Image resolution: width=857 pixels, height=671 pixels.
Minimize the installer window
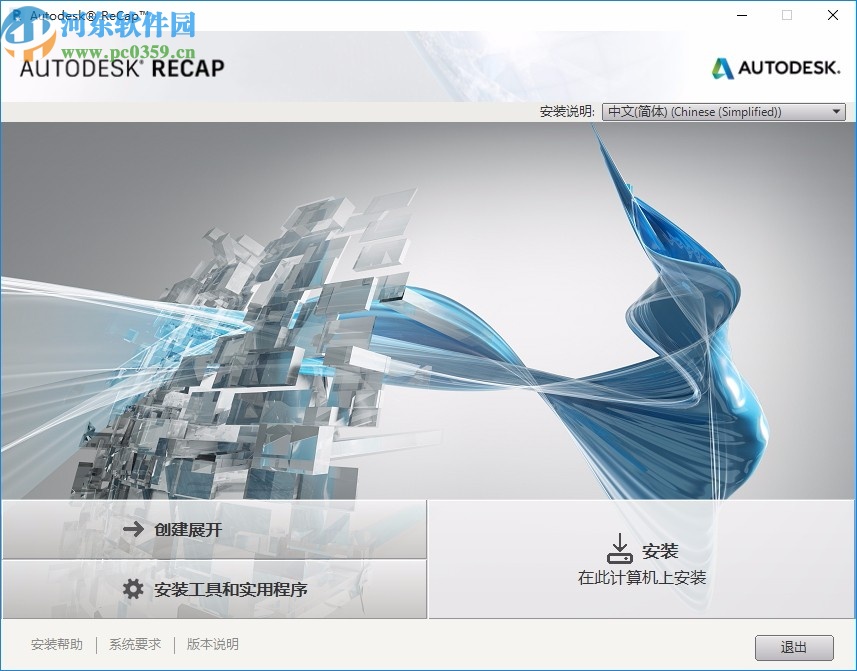click(741, 15)
